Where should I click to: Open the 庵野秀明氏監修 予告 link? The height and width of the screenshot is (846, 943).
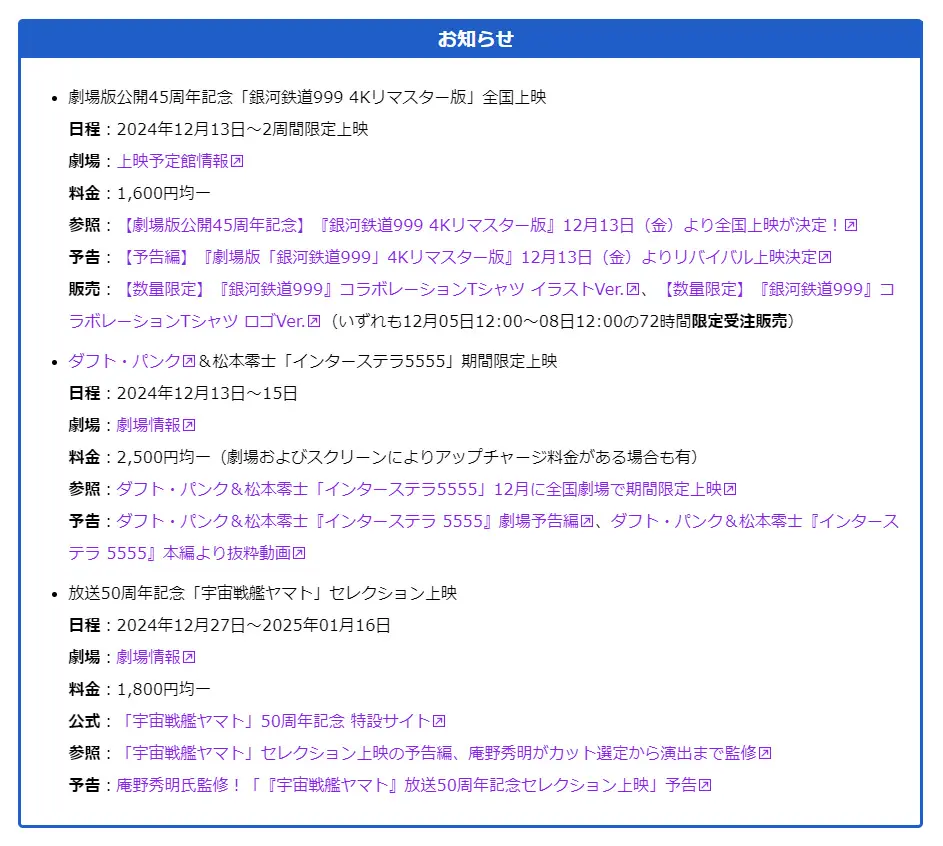coord(414,785)
